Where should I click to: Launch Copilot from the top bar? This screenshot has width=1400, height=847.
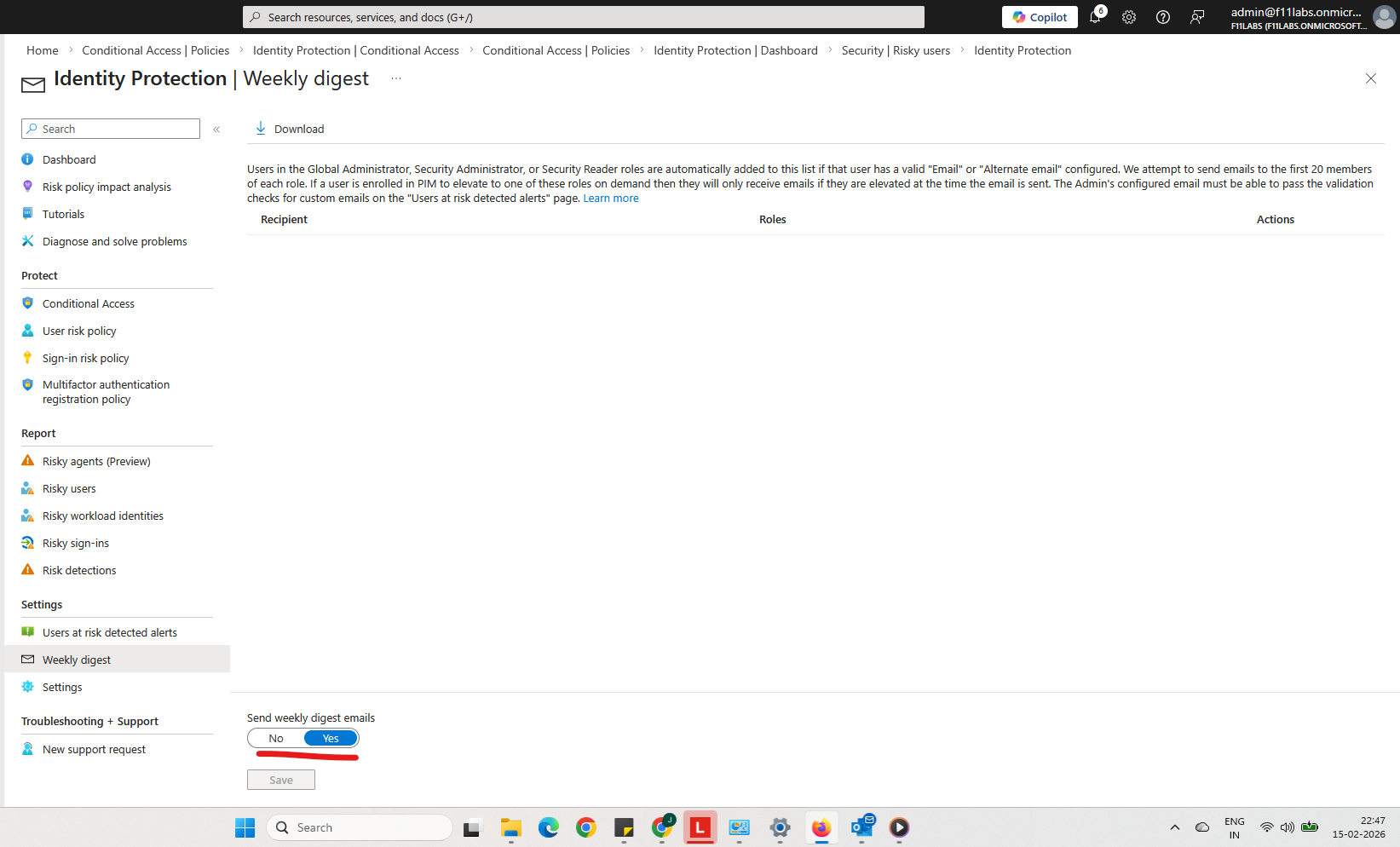tap(1040, 17)
